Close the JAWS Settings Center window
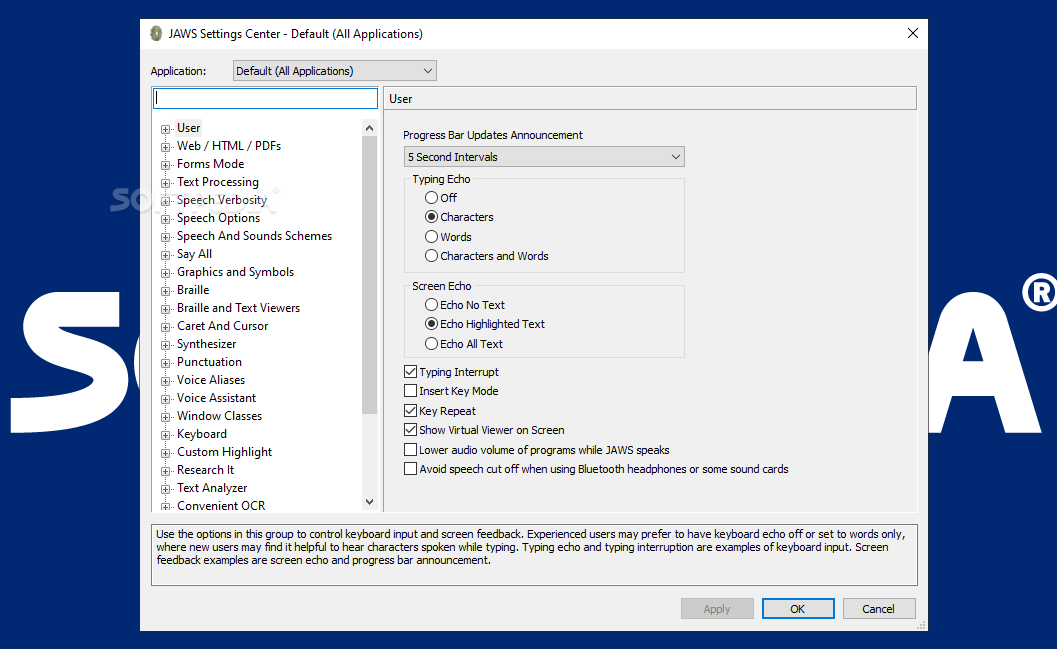The image size is (1057, 649). click(x=913, y=33)
